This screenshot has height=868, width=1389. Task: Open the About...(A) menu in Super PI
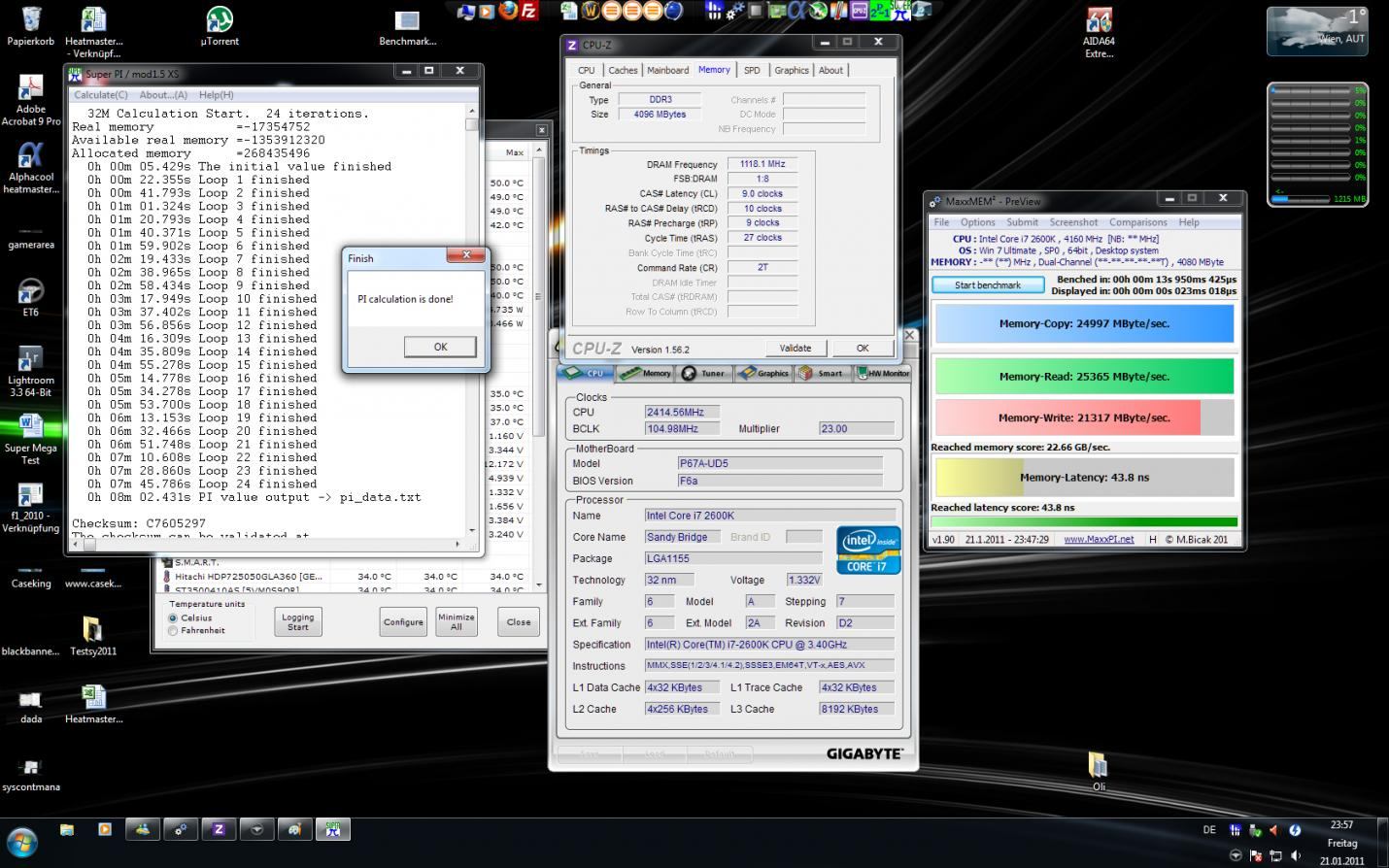[x=163, y=95]
